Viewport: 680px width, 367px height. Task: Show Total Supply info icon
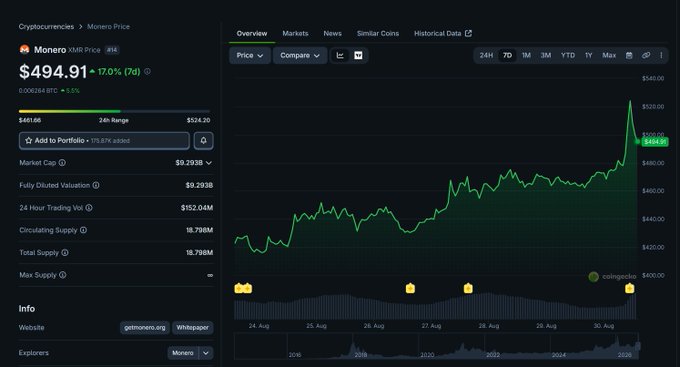click(x=65, y=252)
